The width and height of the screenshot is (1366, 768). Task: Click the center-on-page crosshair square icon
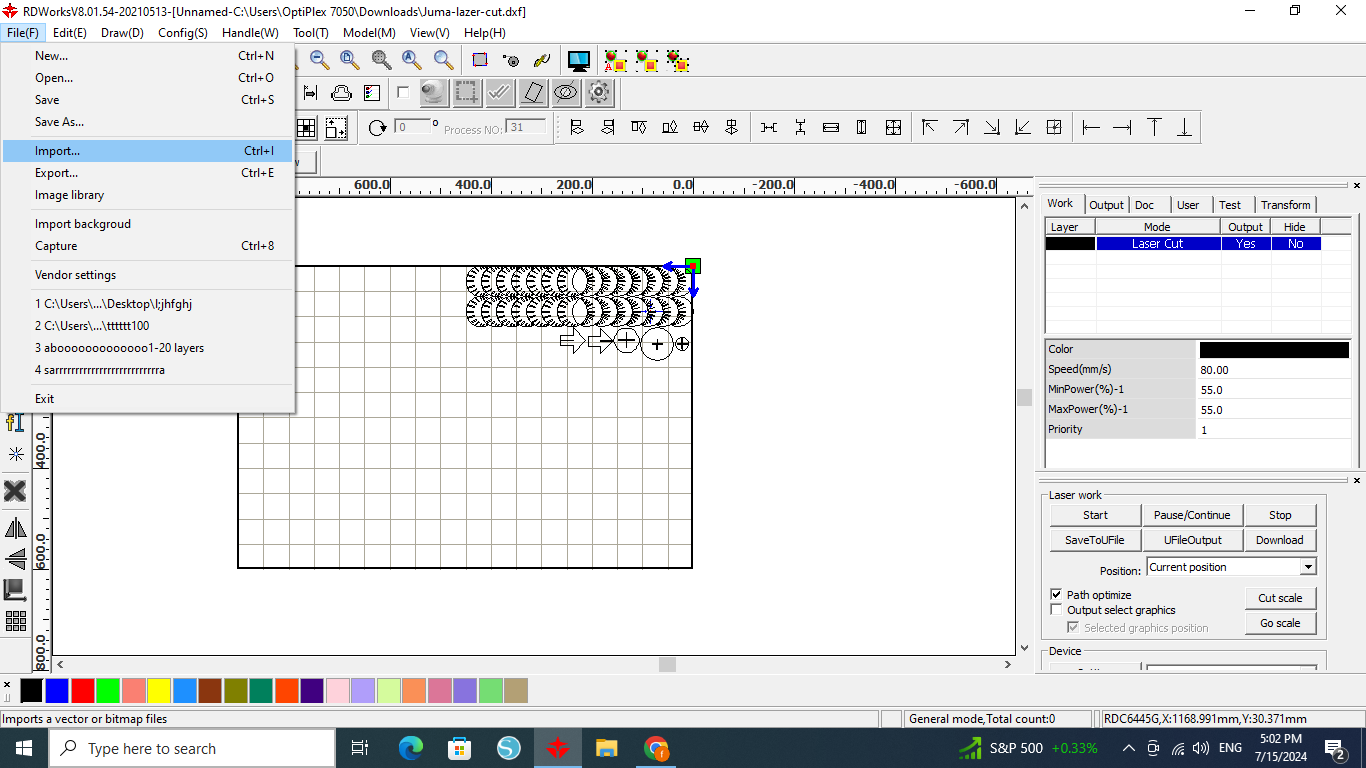(1053, 127)
